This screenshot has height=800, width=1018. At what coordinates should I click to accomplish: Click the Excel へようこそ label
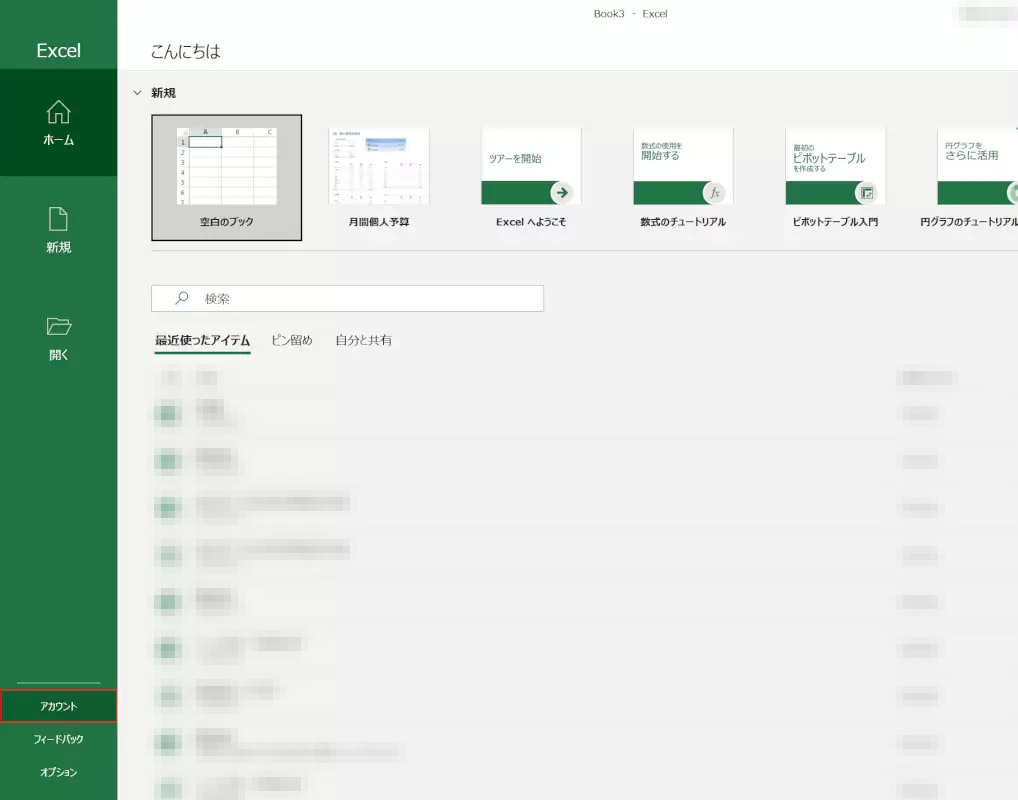click(x=531, y=222)
